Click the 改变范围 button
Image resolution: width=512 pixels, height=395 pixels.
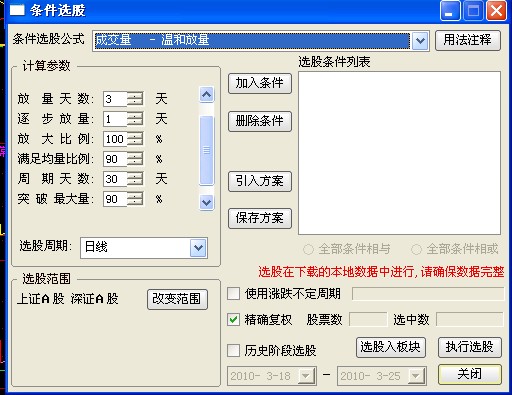point(177,299)
